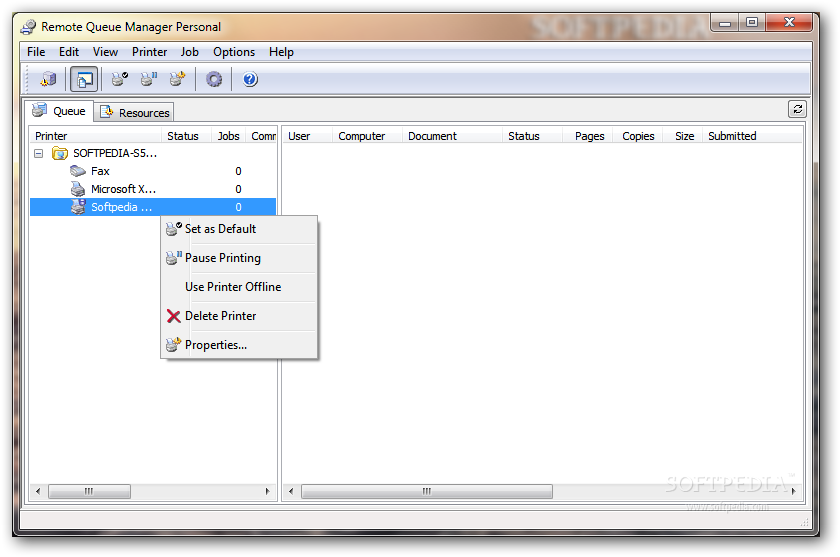
Task: Click the app icon in title bar
Action: (x=28, y=27)
